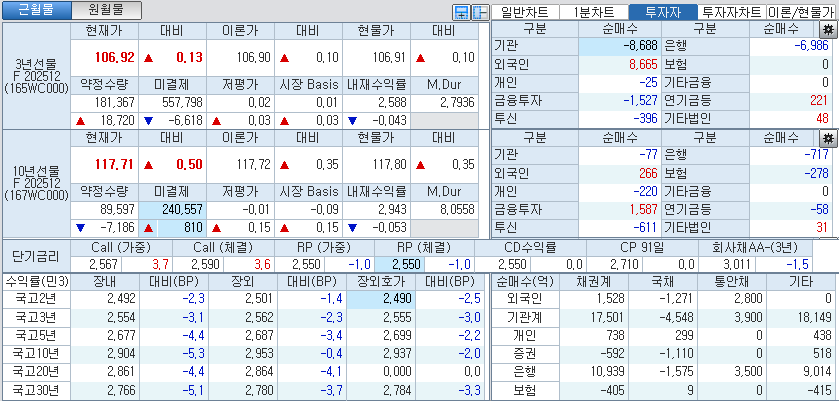This screenshot has height=401, width=839.
Task: Click the highlighted open interest 240,557
Action: coord(182,209)
